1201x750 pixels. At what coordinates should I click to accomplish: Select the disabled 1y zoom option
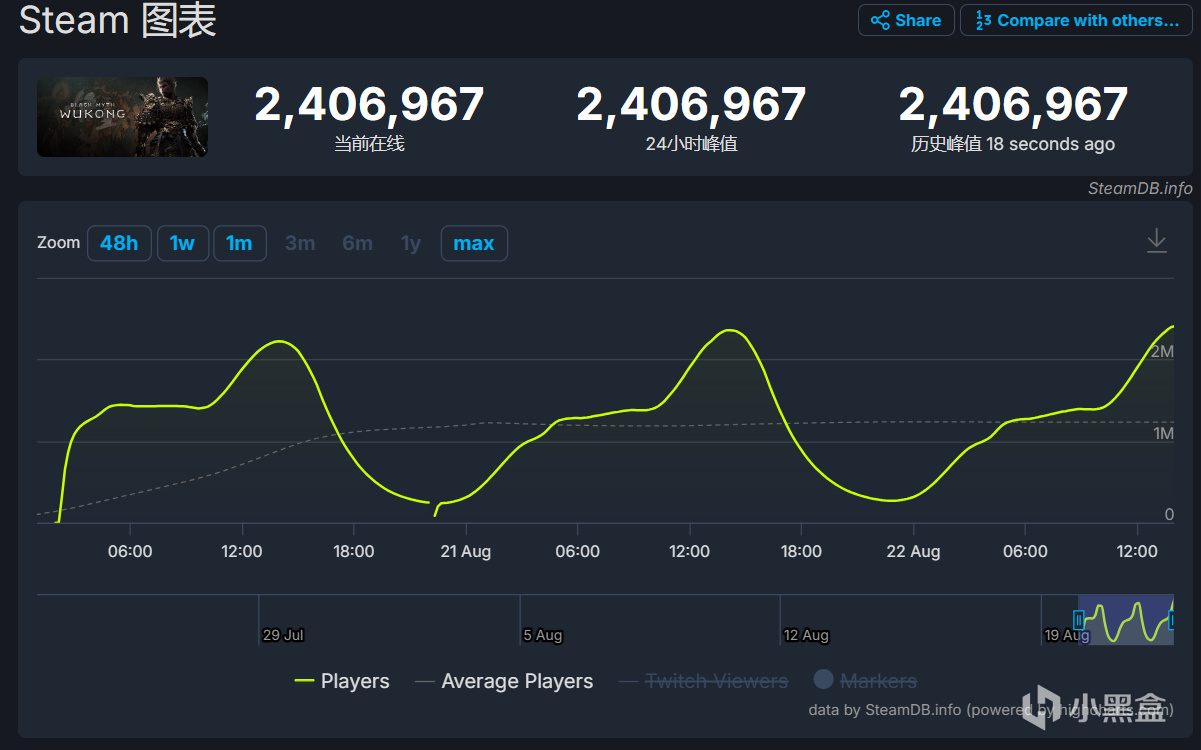pos(411,243)
